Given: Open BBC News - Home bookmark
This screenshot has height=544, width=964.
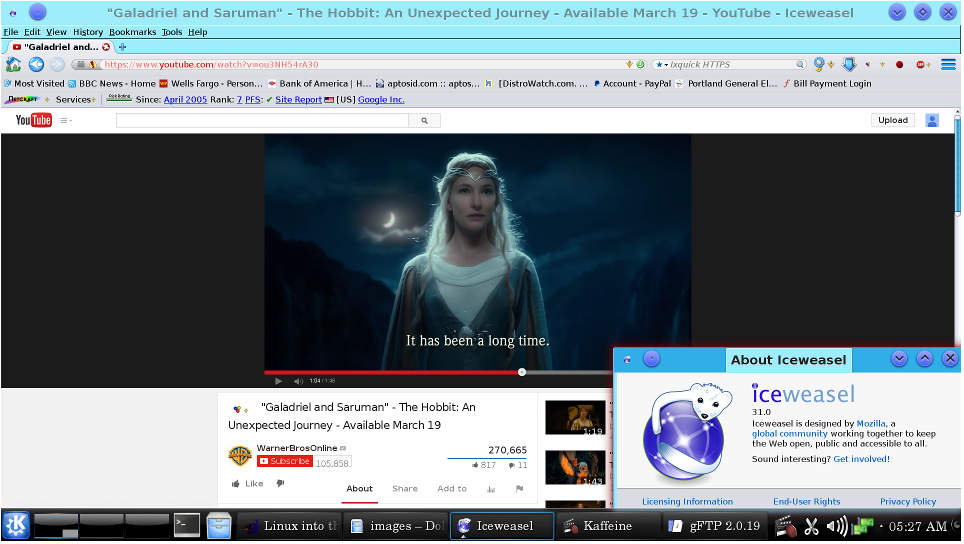Looking at the screenshot, I should pyautogui.click(x=111, y=84).
